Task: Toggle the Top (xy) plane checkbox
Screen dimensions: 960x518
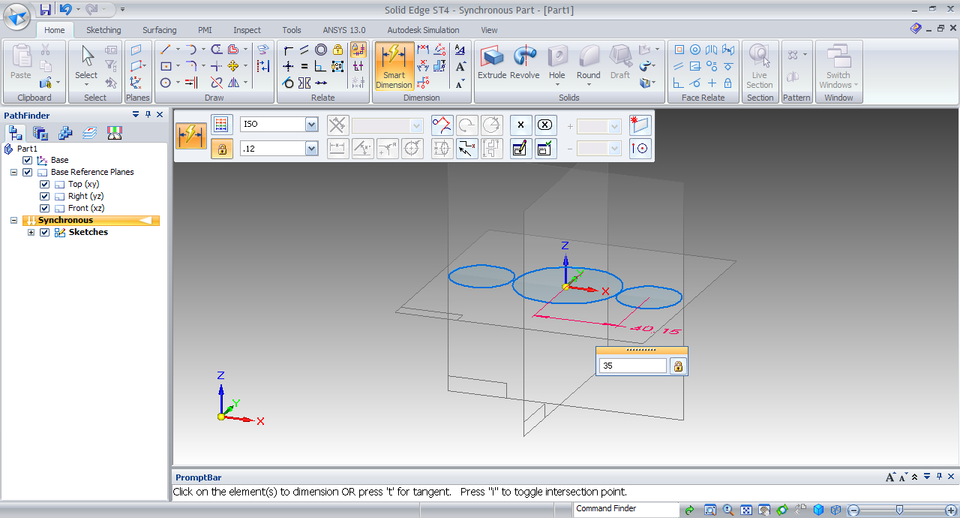Action: (x=44, y=184)
